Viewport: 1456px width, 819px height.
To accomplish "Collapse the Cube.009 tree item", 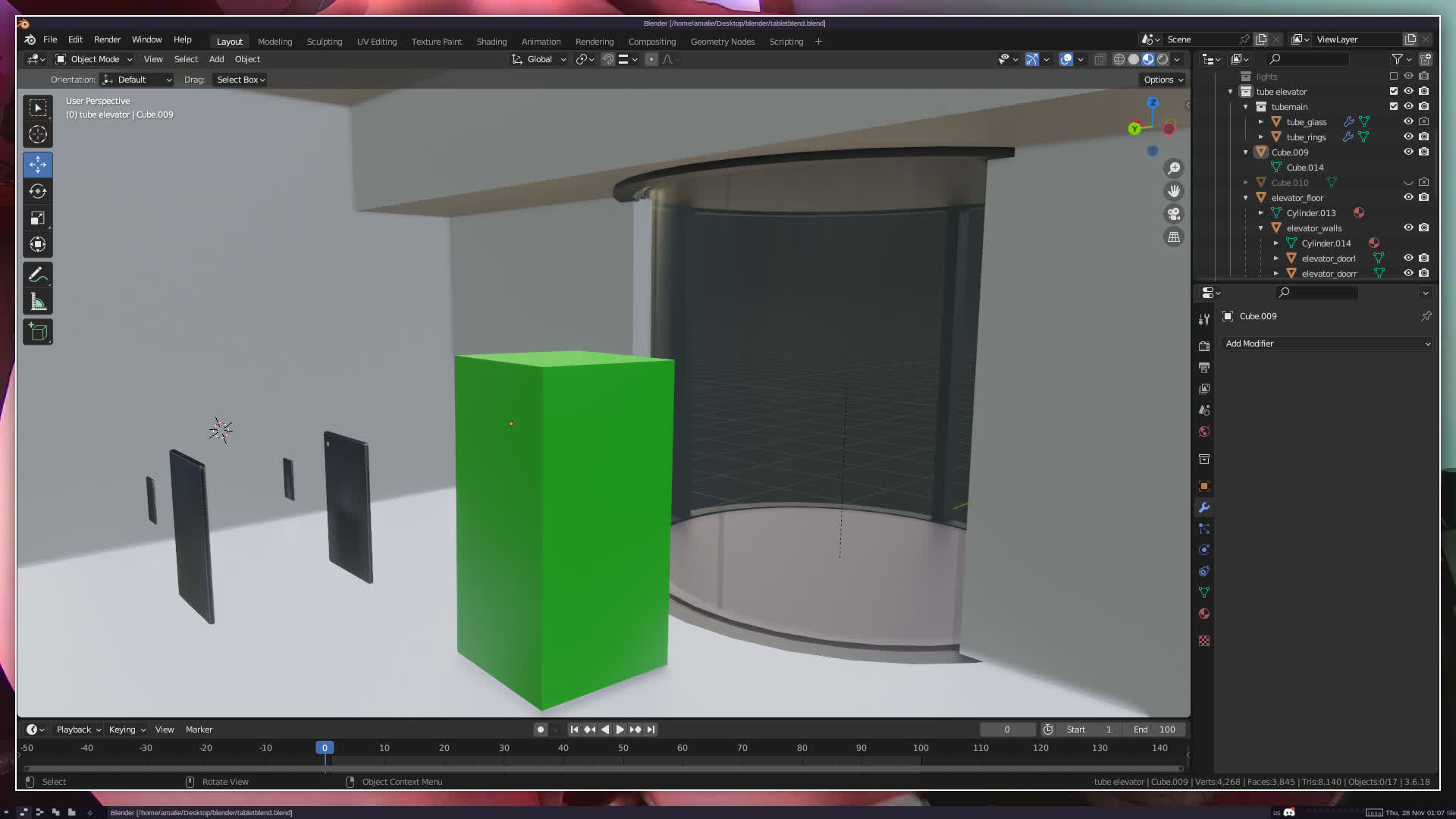I will pyautogui.click(x=1245, y=152).
